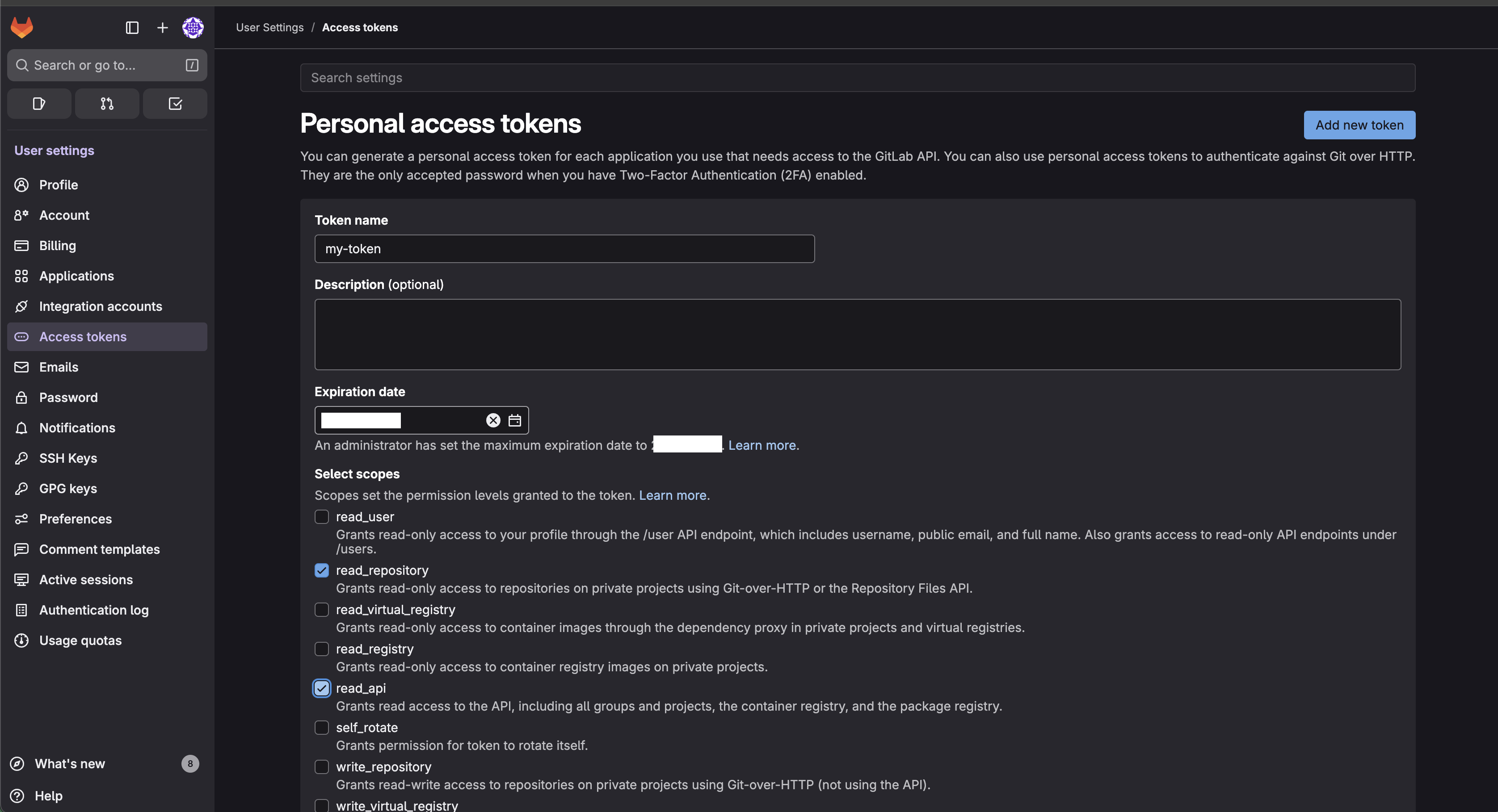Open the create new plus menu

click(162, 27)
